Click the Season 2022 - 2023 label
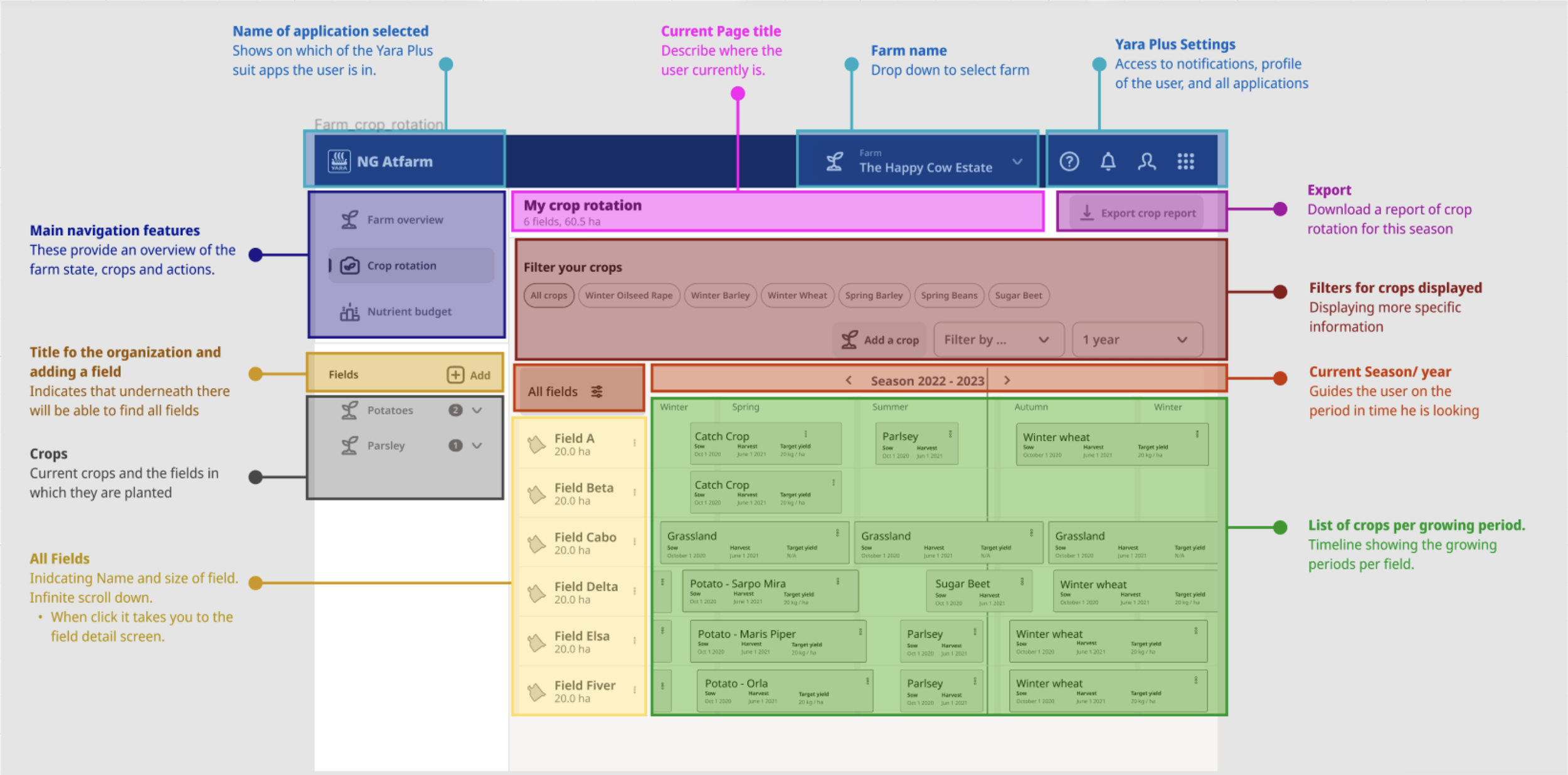1568x775 pixels. (928, 381)
